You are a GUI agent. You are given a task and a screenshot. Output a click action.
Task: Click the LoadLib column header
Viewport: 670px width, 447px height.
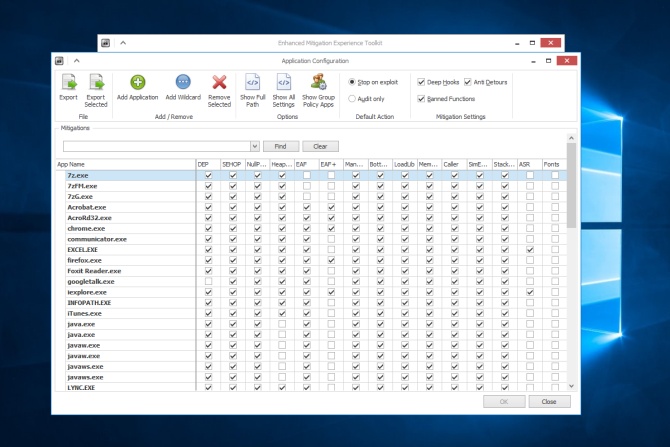[405, 165]
